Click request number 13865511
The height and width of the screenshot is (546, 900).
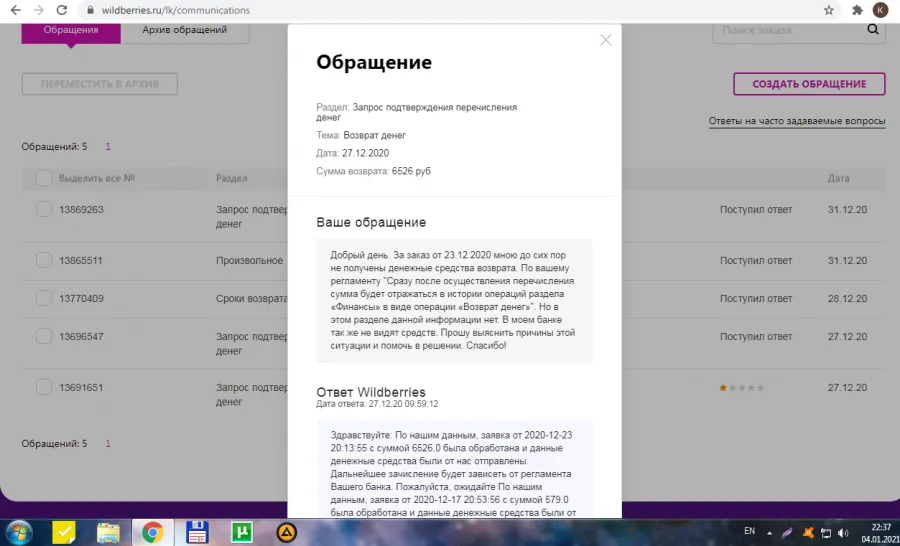tap(81, 260)
